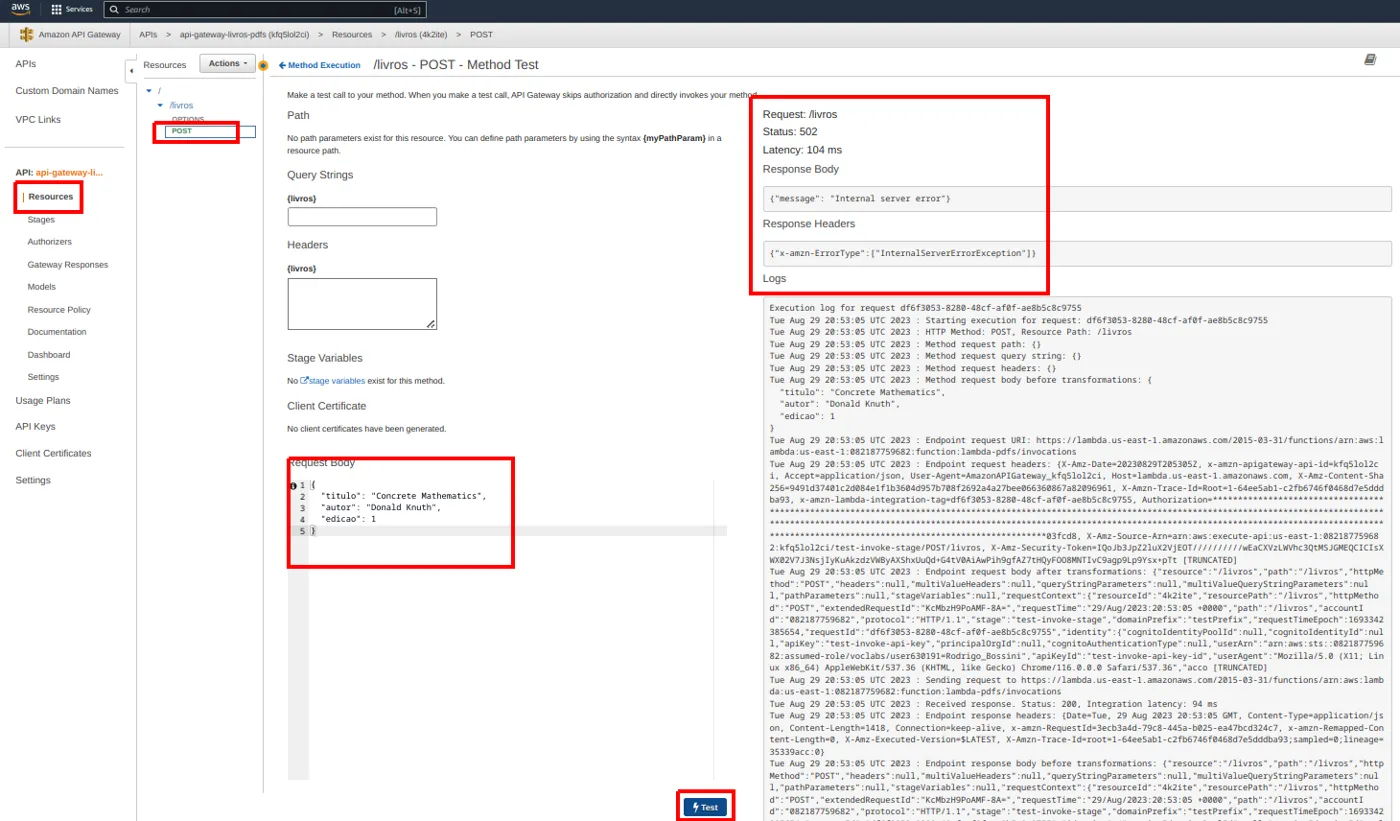Open Resources breadcrumb link
This screenshot has height=821, width=1400.
coord(352,34)
